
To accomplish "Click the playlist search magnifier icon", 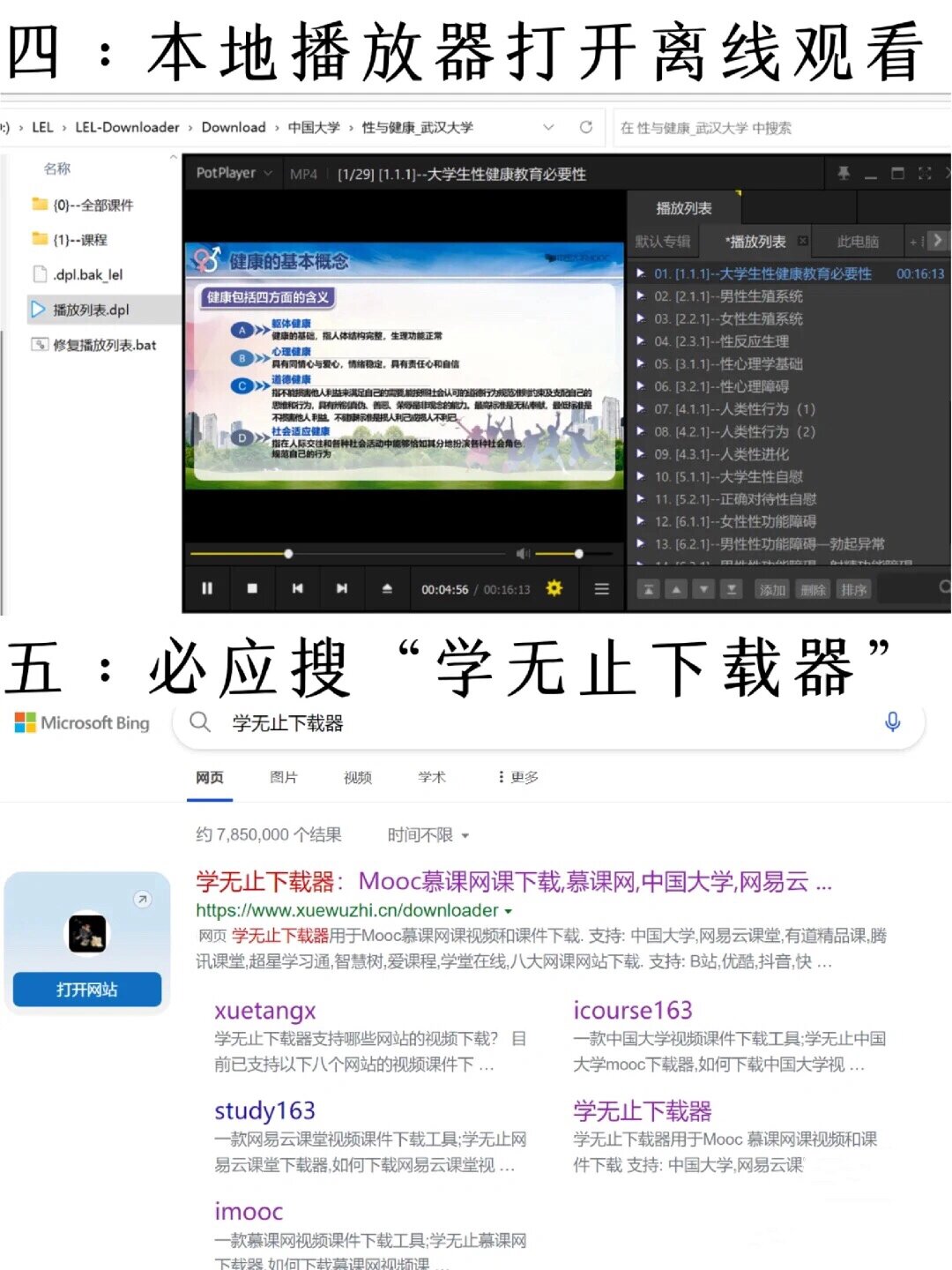I will (944, 587).
